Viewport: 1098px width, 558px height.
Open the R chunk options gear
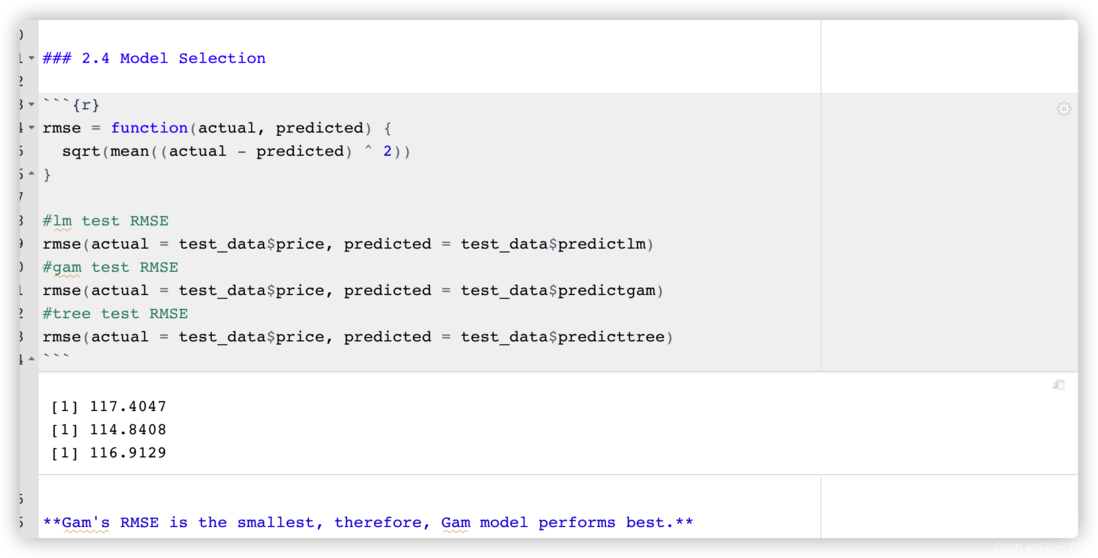(x=1064, y=109)
